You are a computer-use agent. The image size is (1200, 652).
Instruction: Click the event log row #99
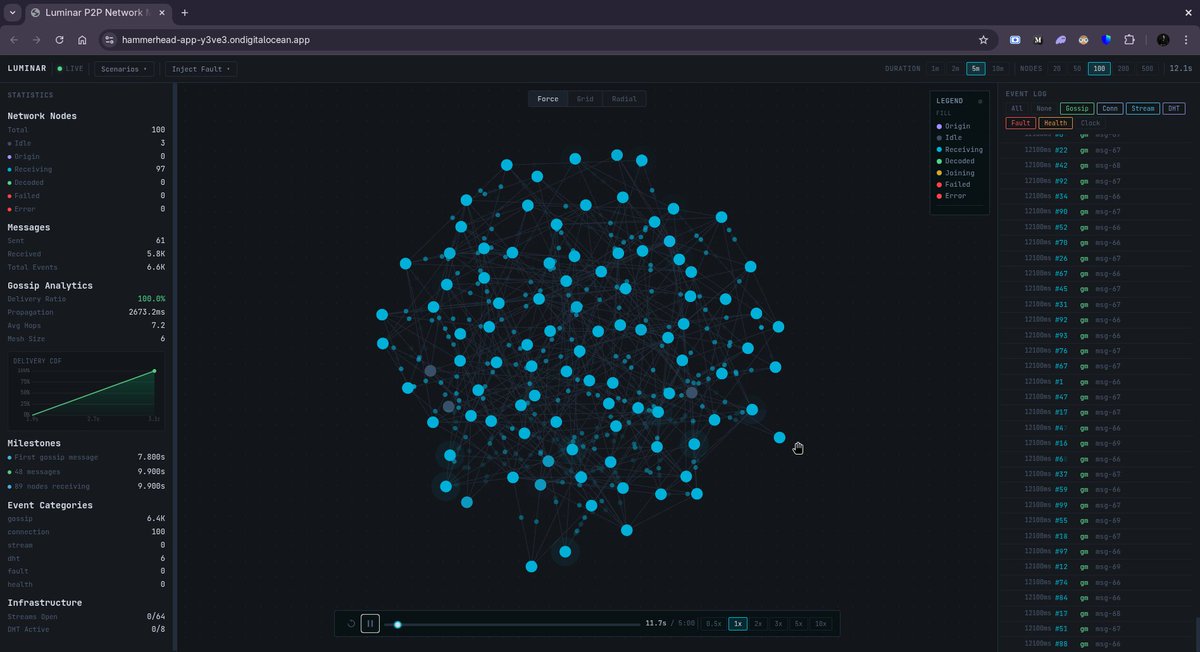pos(1097,505)
